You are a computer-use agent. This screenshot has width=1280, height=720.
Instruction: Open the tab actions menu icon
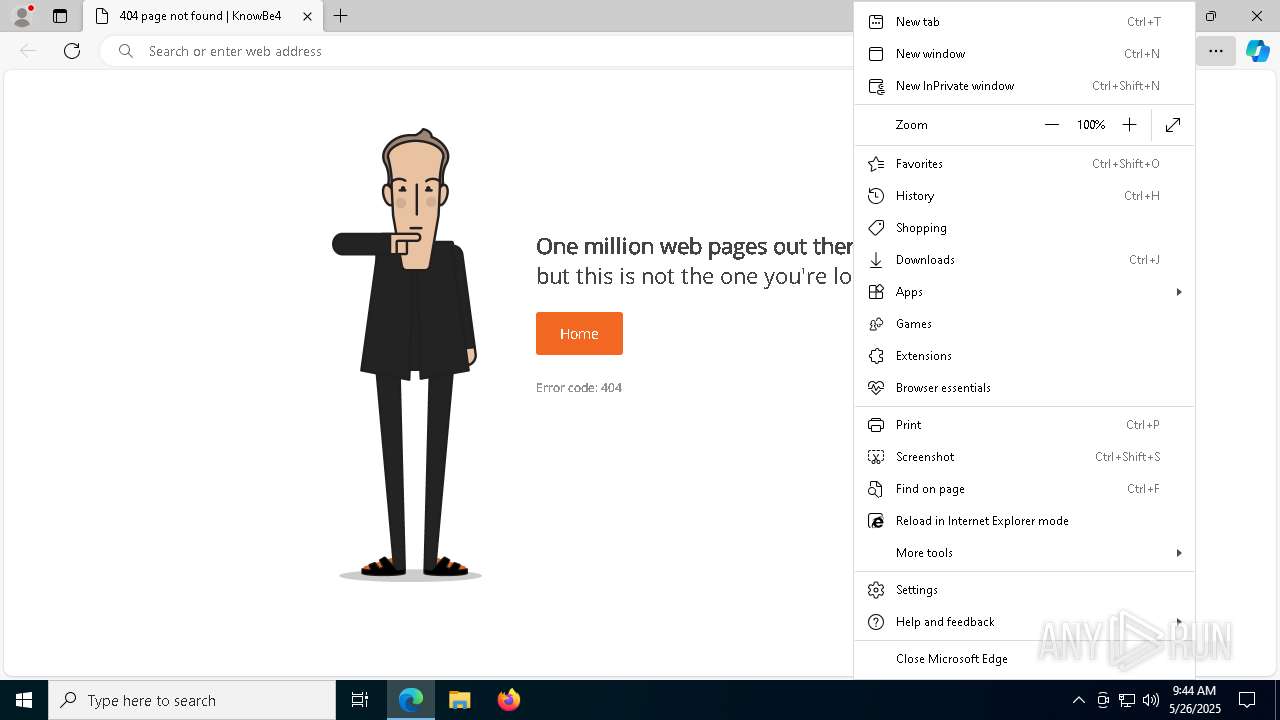pyautogui.click(x=60, y=16)
